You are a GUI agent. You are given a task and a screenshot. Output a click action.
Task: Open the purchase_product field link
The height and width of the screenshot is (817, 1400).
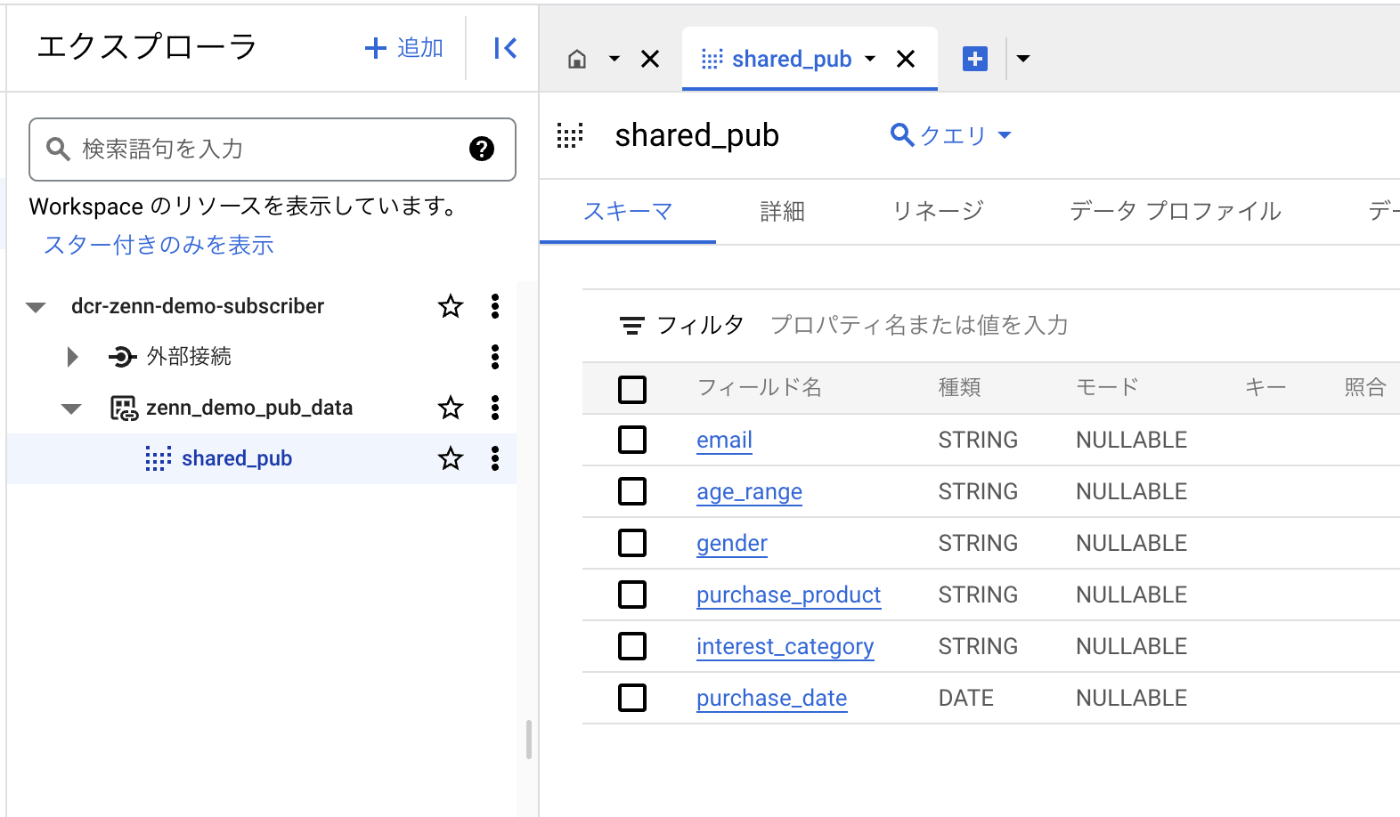[x=789, y=595]
